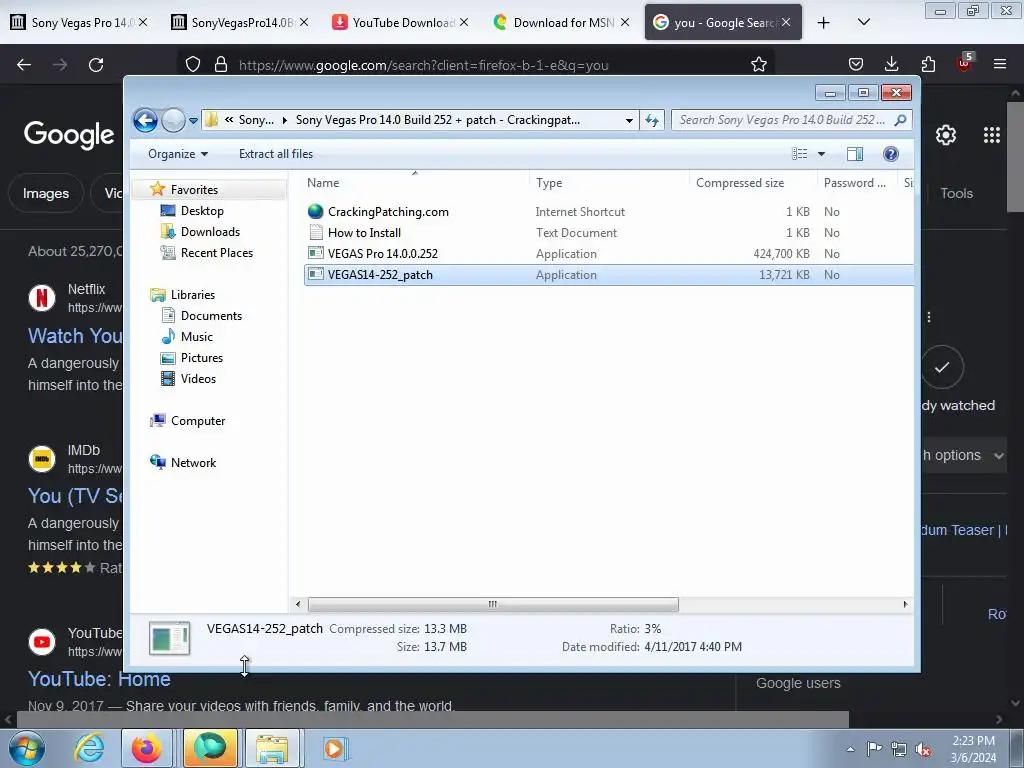The height and width of the screenshot is (768, 1024).
Task: Click the horizontal scrollbar in file list
Action: coord(493,605)
